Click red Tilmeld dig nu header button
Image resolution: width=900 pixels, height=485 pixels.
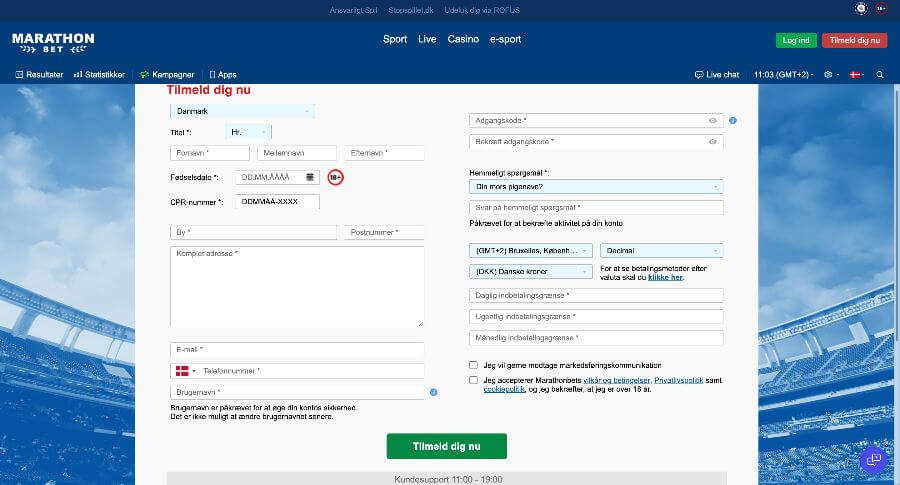[x=855, y=40]
